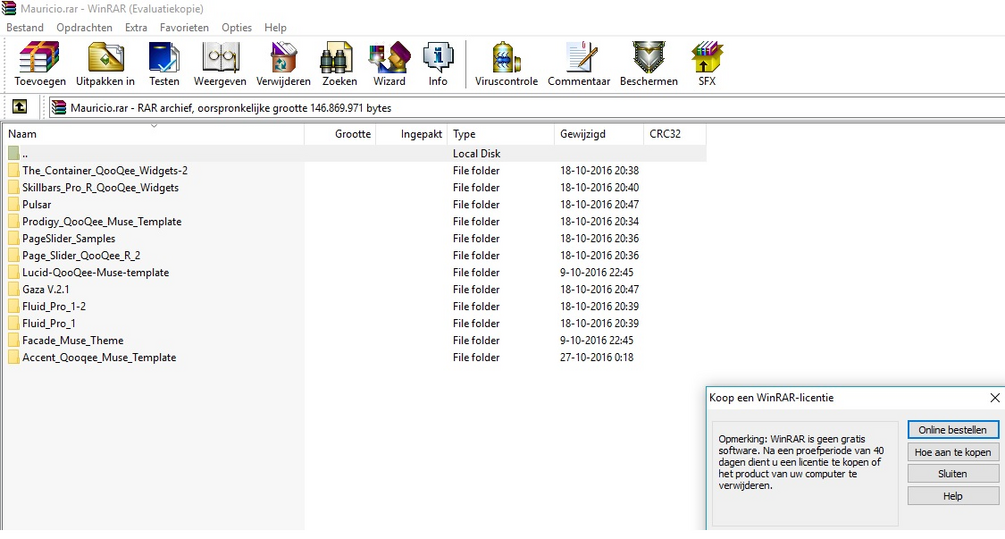Click the folder icon of Facade_Muse_Theme
The image size is (1005, 539).
point(13,340)
